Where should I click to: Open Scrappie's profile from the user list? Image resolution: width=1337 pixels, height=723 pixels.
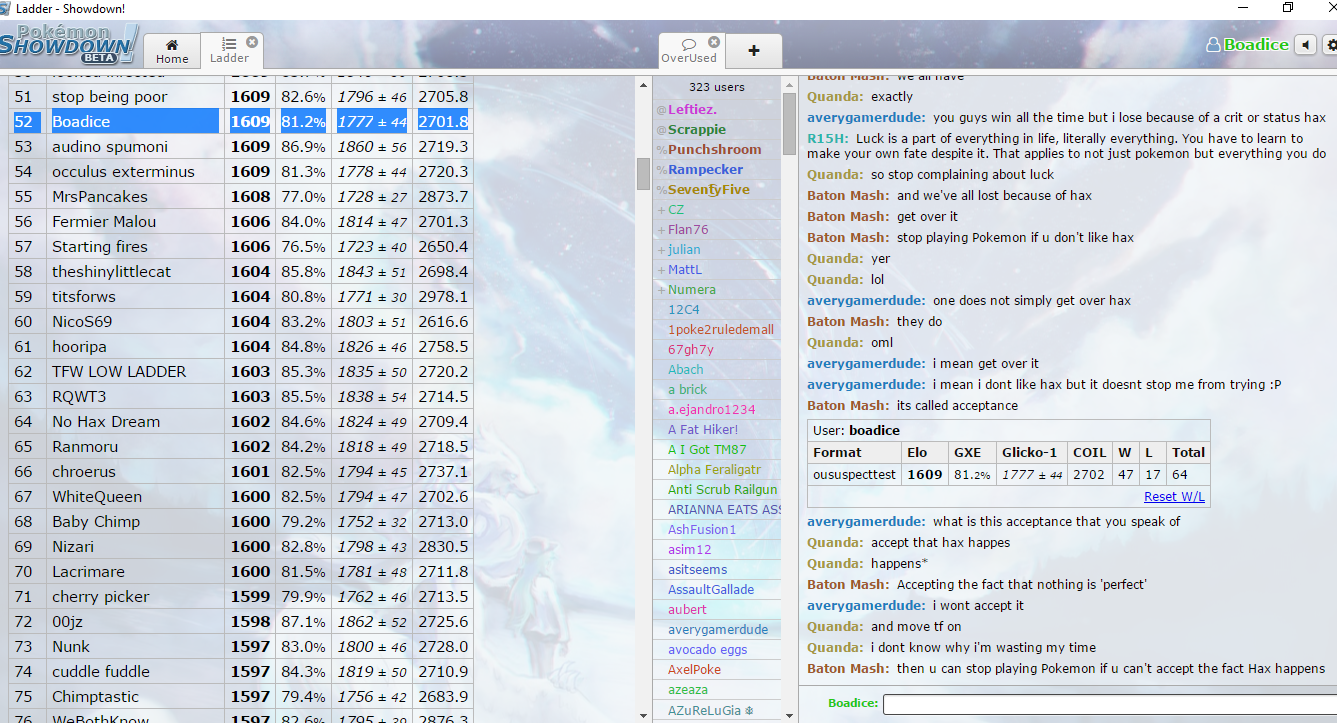(x=697, y=129)
